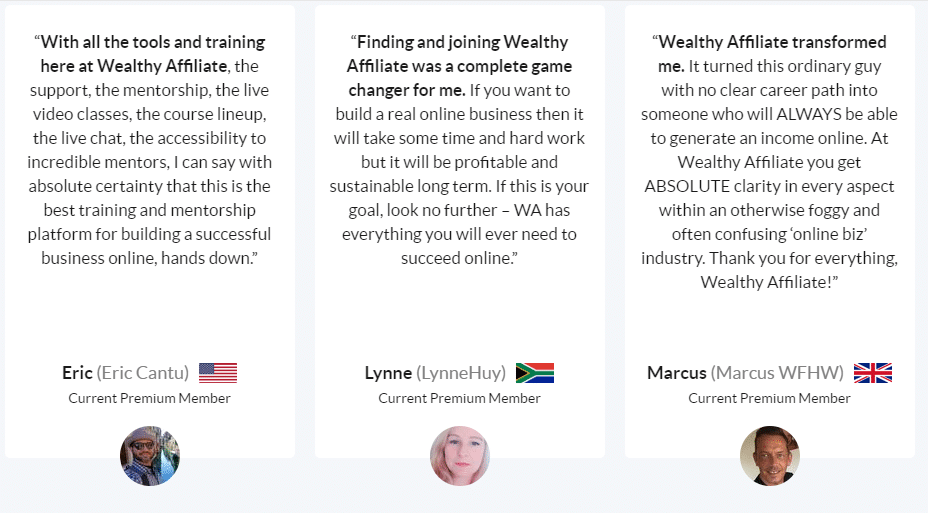Click the bold 'With all the tools' quote
Image resolution: width=928 pixels, height=513 pixels.
150,54
